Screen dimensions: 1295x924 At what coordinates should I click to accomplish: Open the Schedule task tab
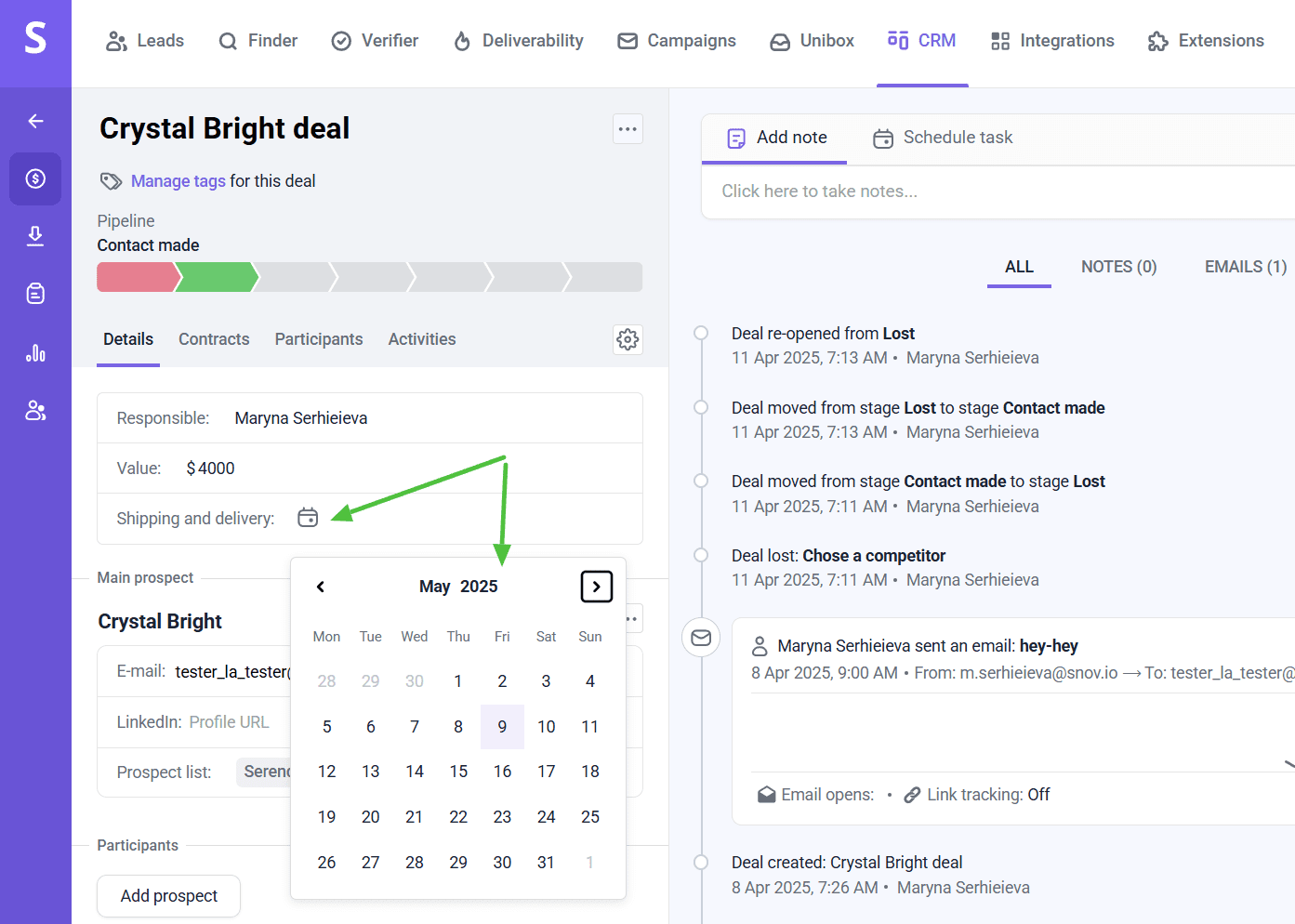943,138
